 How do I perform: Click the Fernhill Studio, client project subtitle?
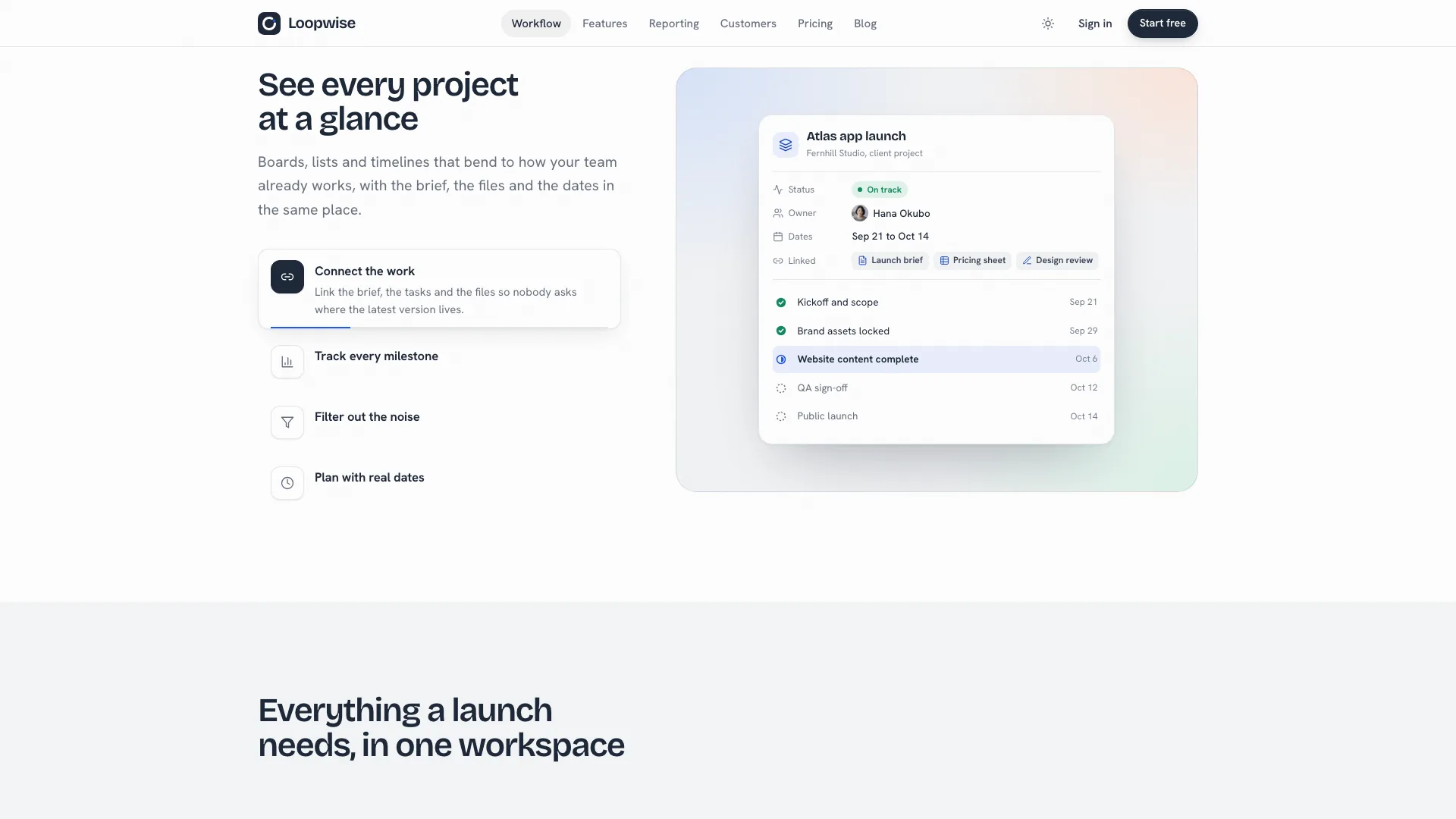(x=864, y=153)
